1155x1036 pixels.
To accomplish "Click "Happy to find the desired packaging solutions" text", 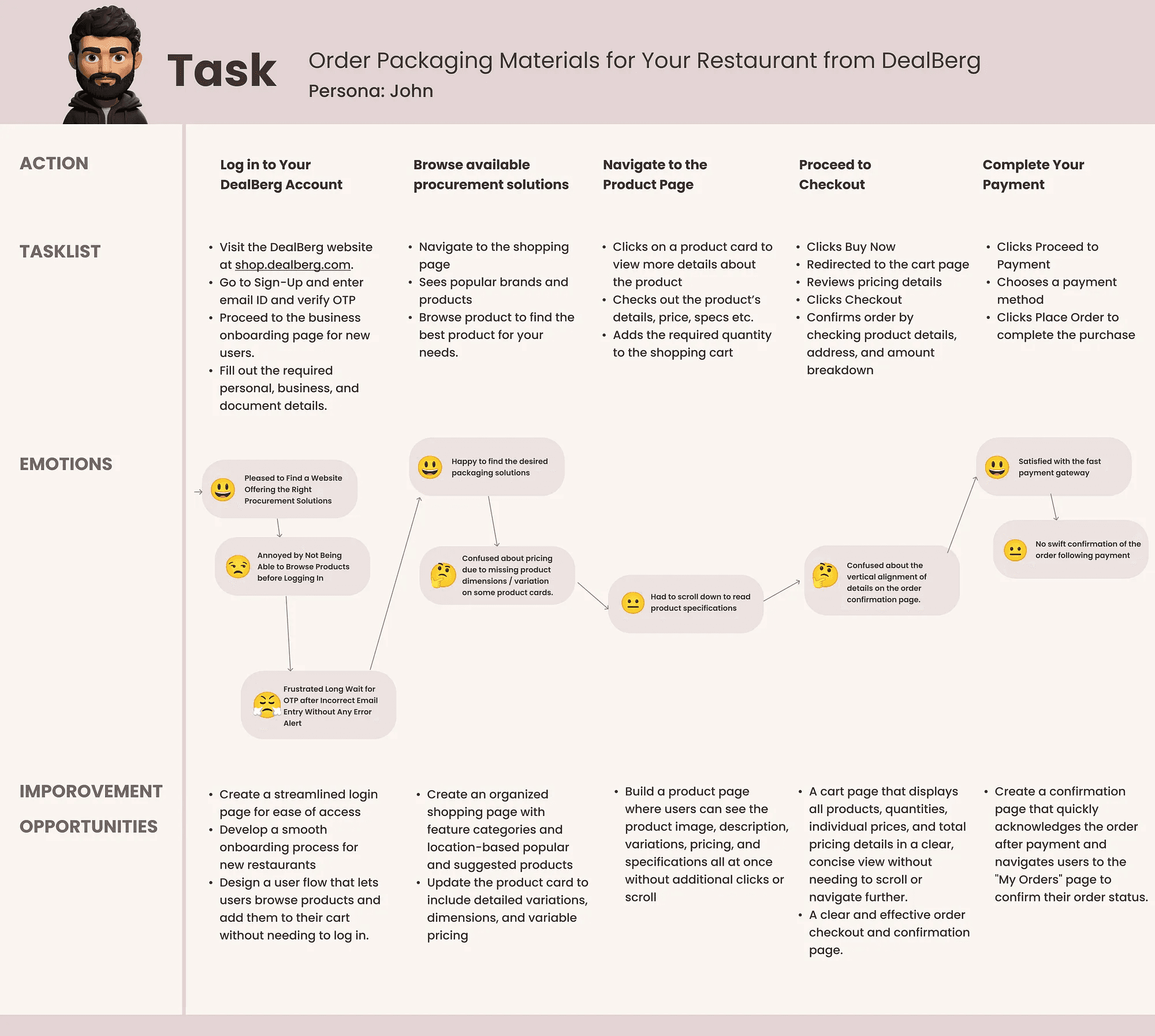I will (500, 467).
